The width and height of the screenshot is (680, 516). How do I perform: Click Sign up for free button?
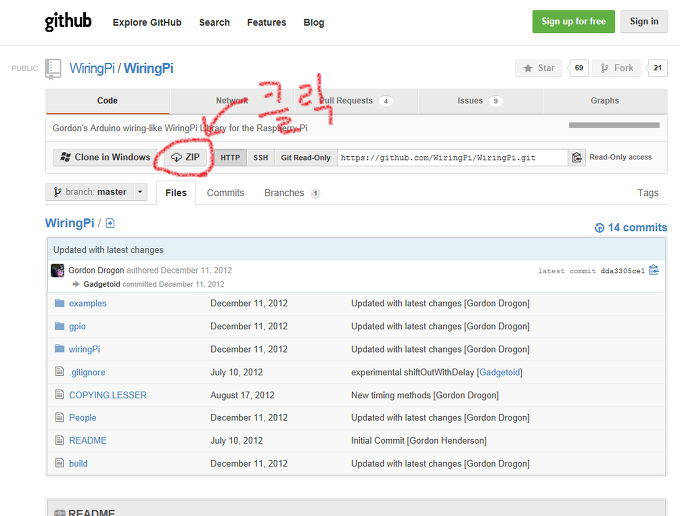click(x=573, y=21)
